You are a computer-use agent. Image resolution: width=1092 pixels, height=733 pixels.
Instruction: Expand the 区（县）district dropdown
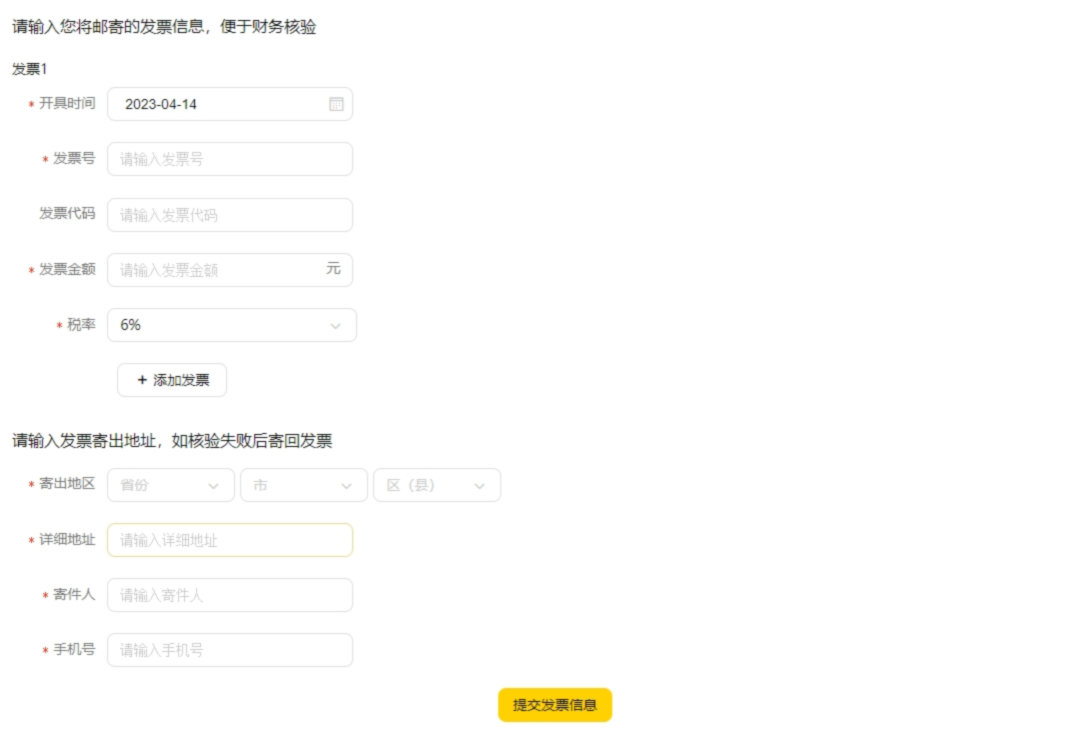click(436, 485)
